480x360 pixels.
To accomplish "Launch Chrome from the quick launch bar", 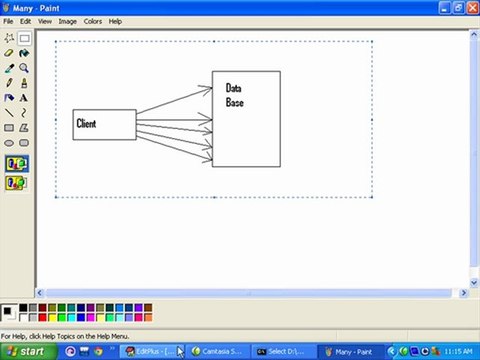I will point(98,351).
